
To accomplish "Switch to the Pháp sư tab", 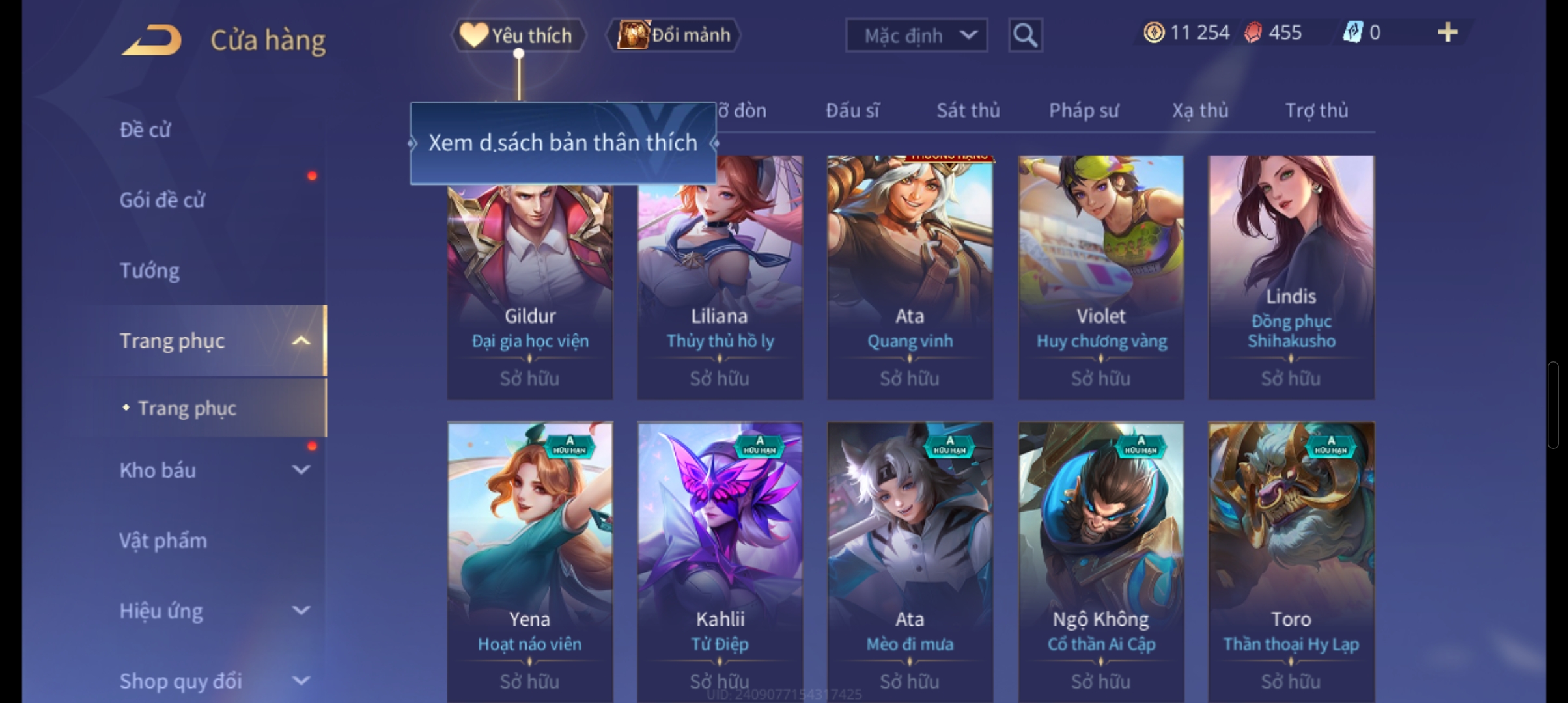I will 1084,111.
